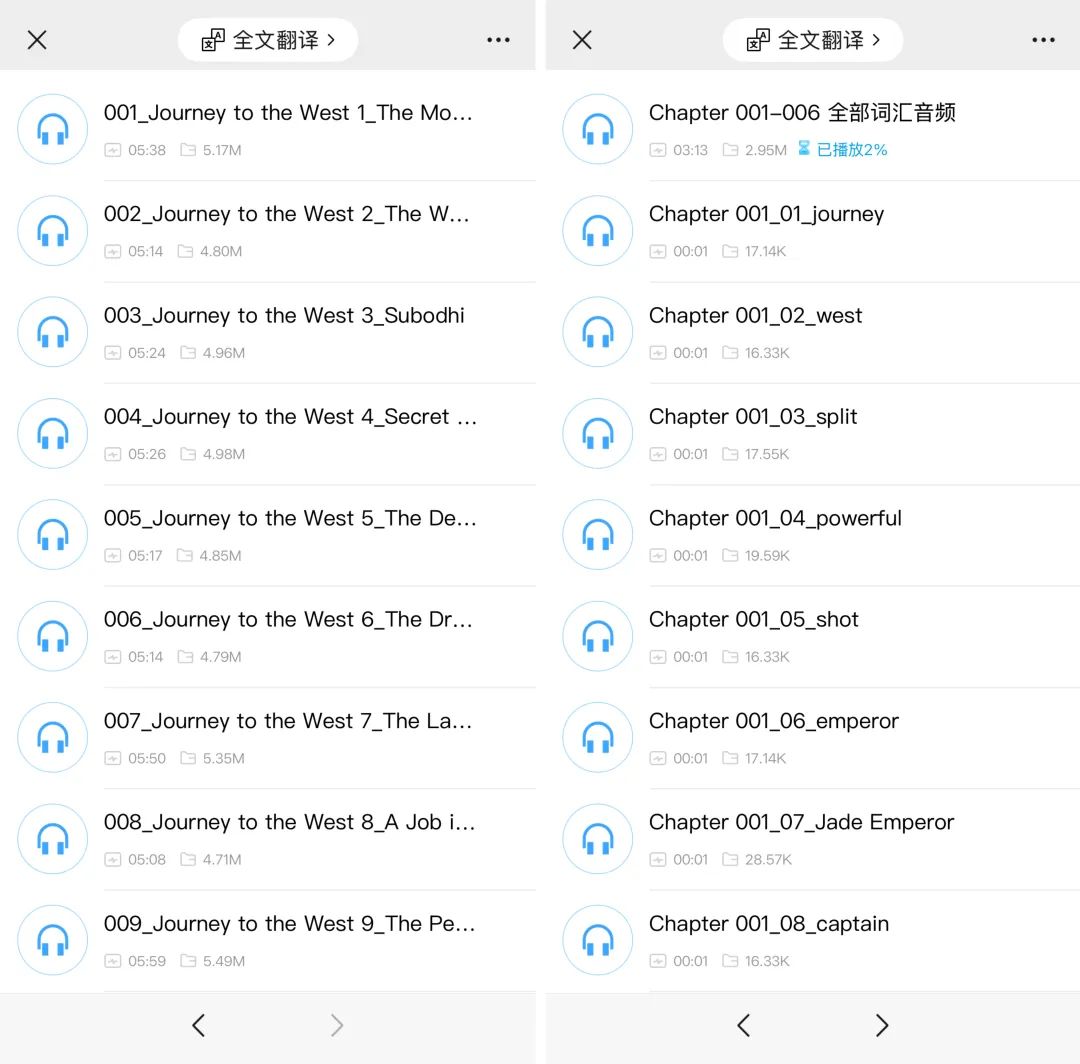1080x1064 pixels.
Task: Select the "Chapter 001_01_journey" title
Action: [x=767, y=214]
